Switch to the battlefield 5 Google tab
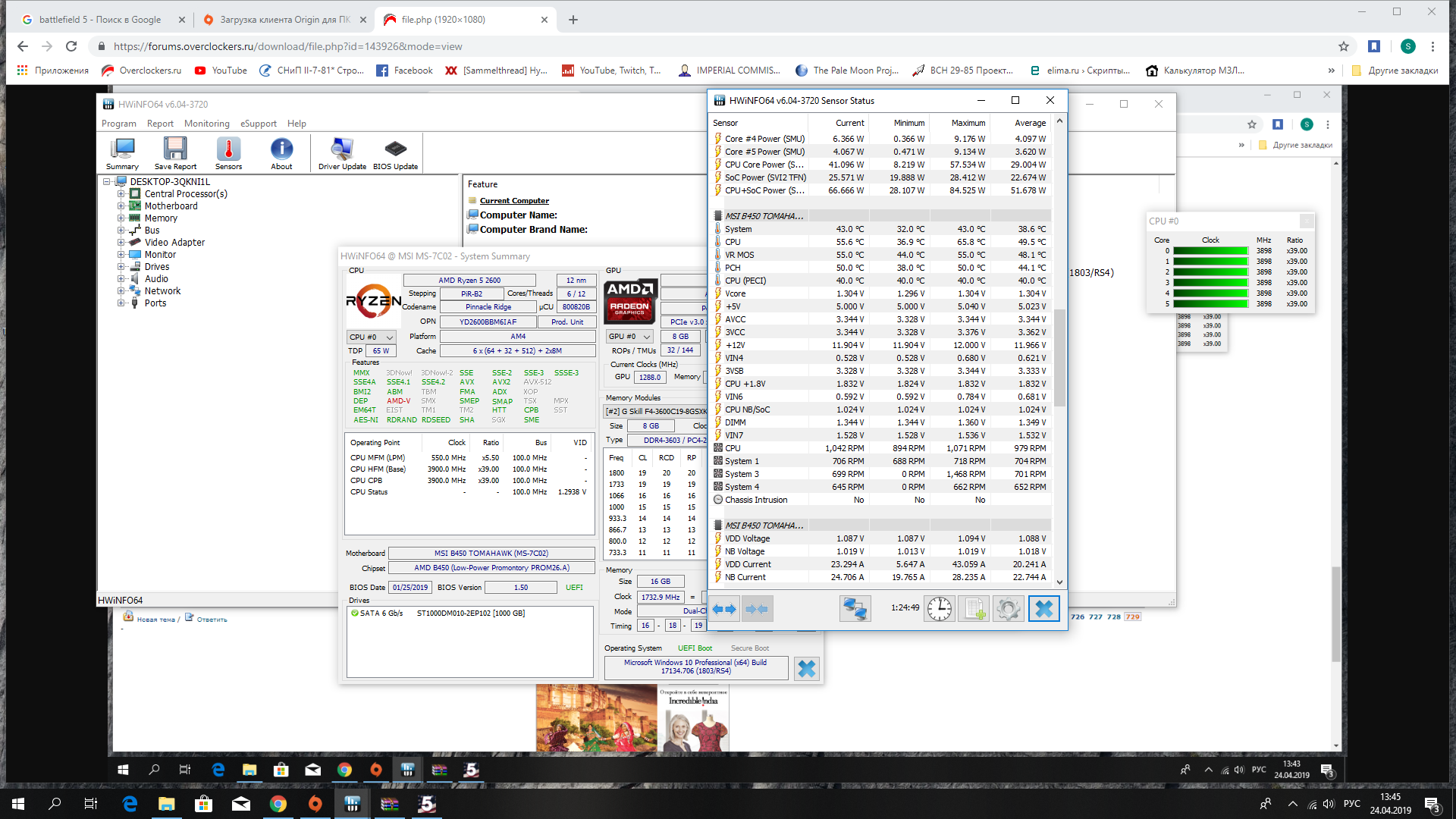 pos(100,20)
